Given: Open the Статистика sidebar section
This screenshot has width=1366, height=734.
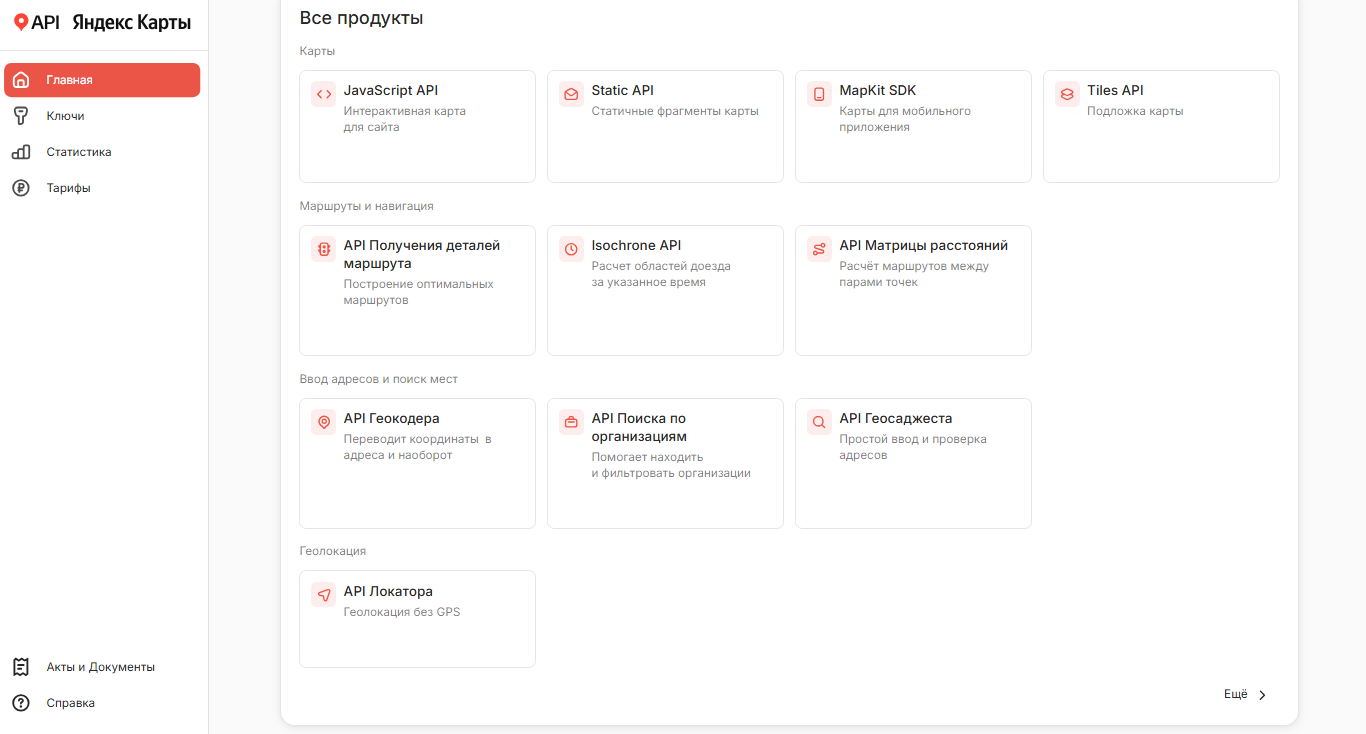Looking at the screenshot, I should pyautogui.click(x=102, y=152).
